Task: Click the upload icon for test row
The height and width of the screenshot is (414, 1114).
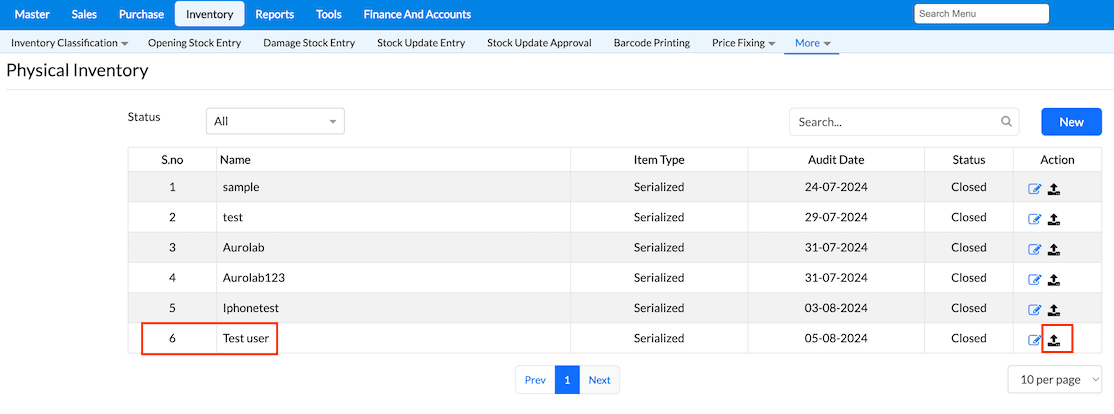Action: click(x=1054, y=219)
